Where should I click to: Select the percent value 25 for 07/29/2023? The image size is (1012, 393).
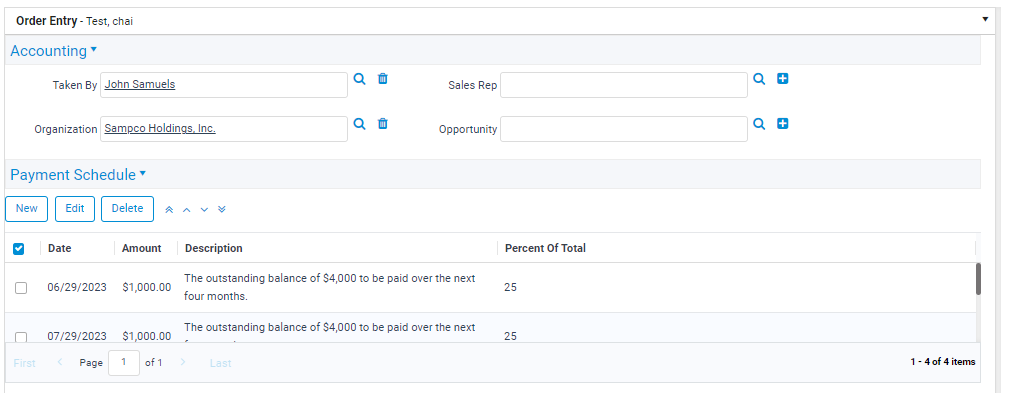point(510,336)
